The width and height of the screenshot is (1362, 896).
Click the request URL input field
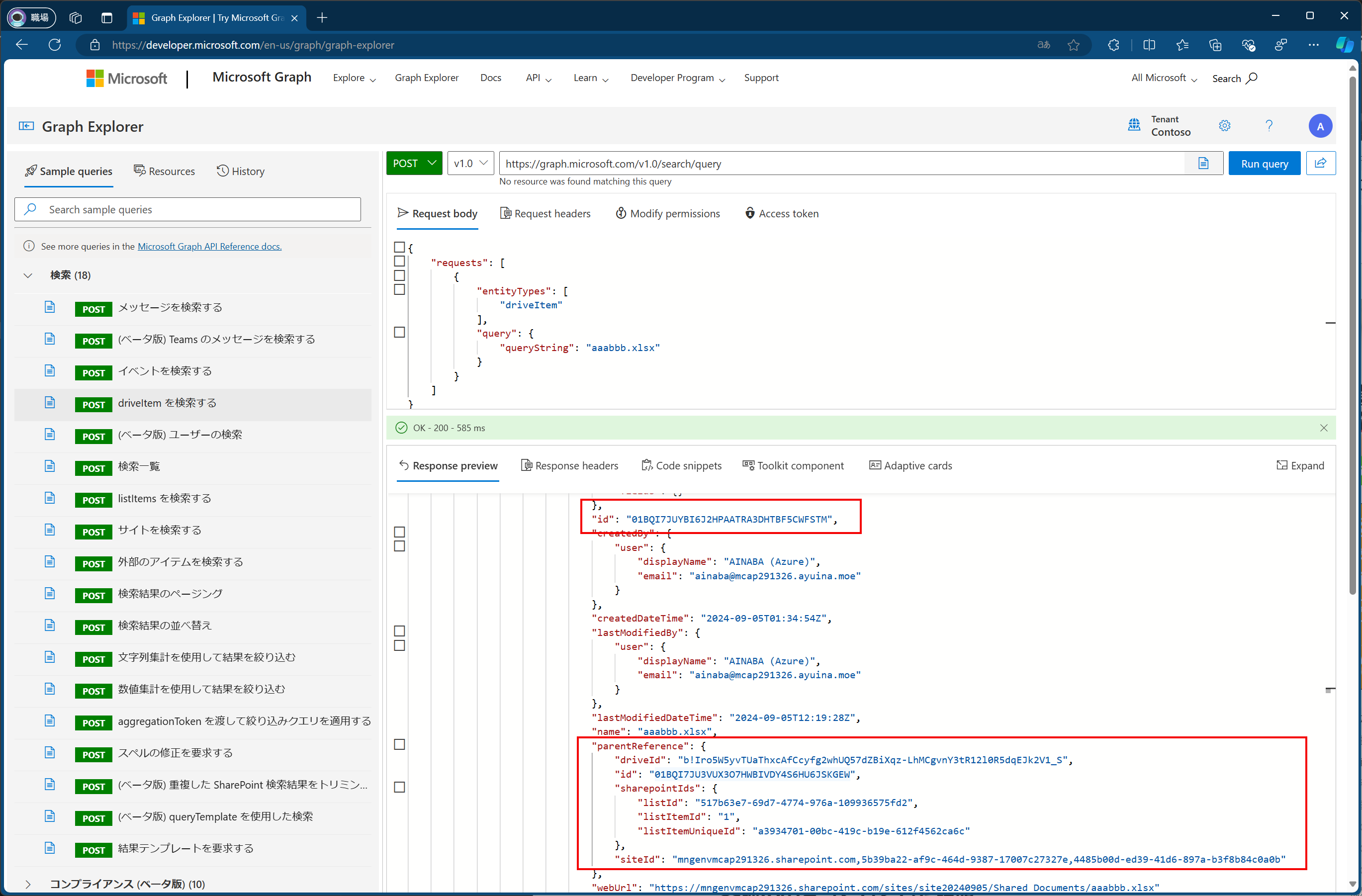pos(841,164)
